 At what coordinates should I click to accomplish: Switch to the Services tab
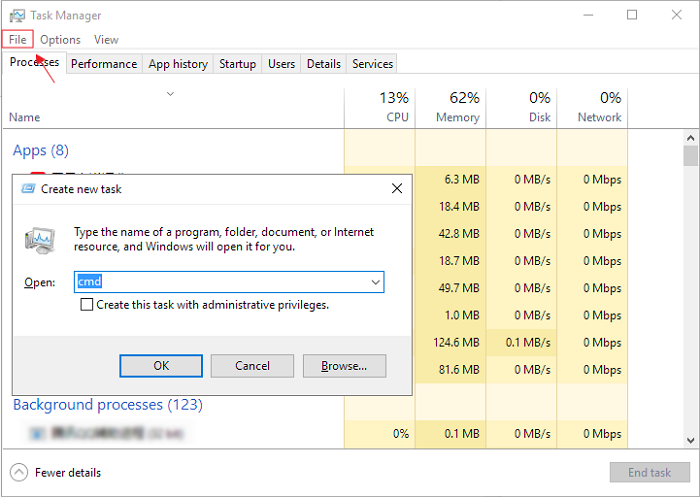(x=372, y=64)
